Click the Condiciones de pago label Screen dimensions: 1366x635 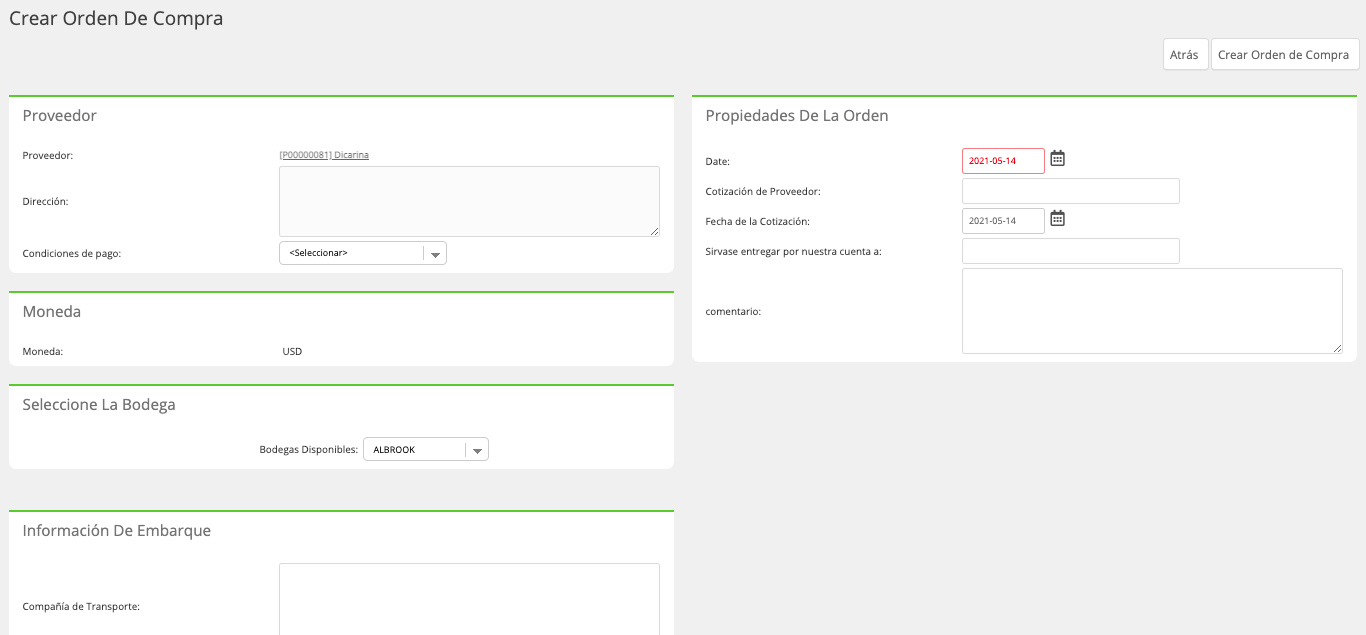pos(72,254)
